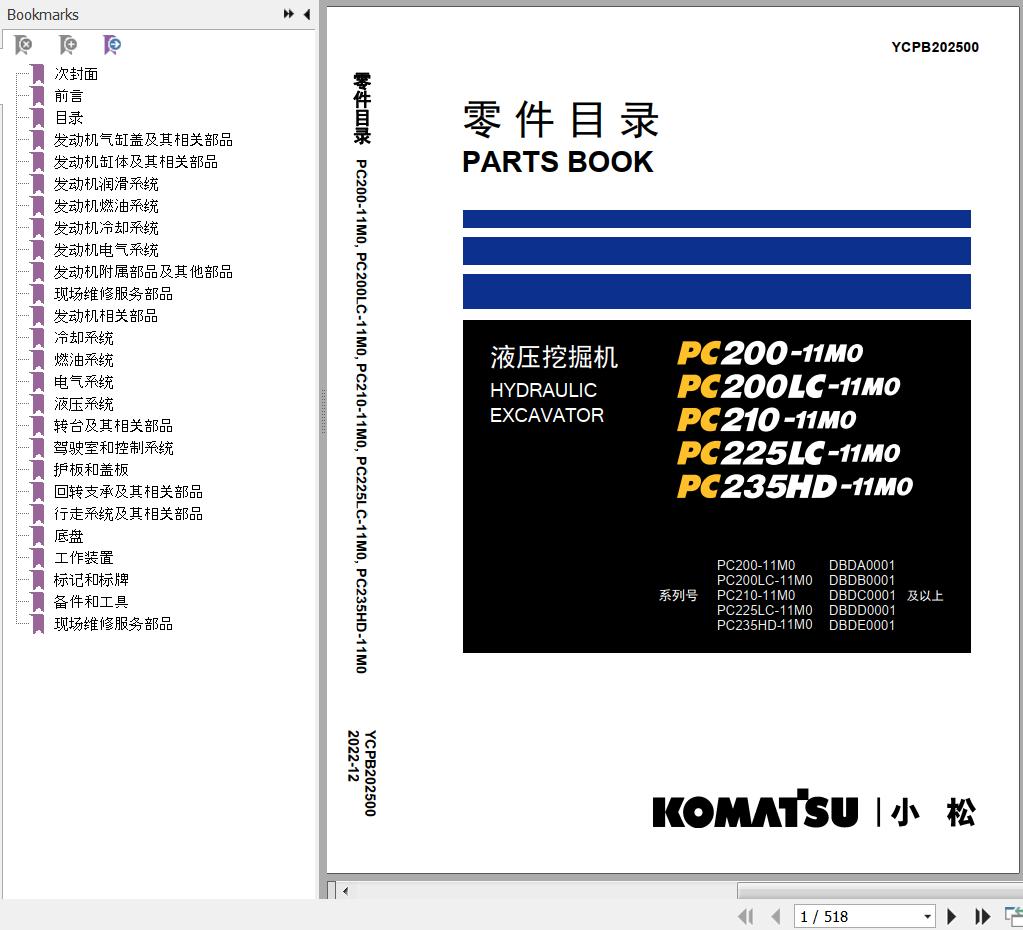The width and height of the screenshot is (1023, 930).
Task: Jump to the 燃油系统 bookmark
Action: pos(84,360)
